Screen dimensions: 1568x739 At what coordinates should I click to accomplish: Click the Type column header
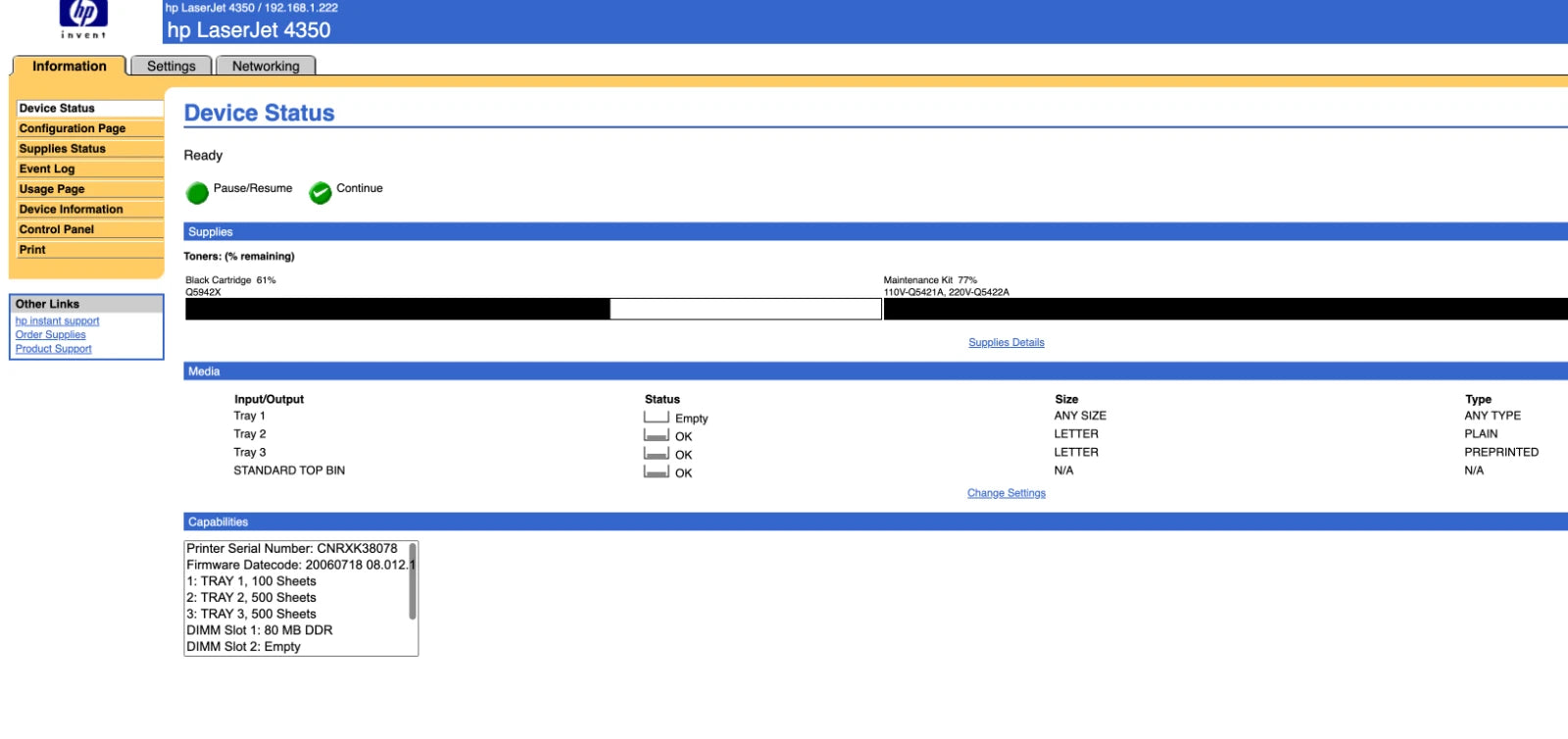coord(1478,400)
